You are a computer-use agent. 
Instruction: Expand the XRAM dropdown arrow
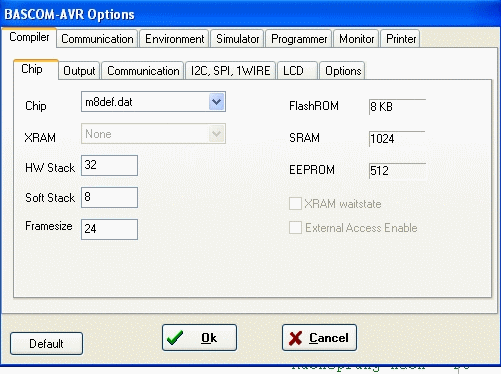[217, 134]
